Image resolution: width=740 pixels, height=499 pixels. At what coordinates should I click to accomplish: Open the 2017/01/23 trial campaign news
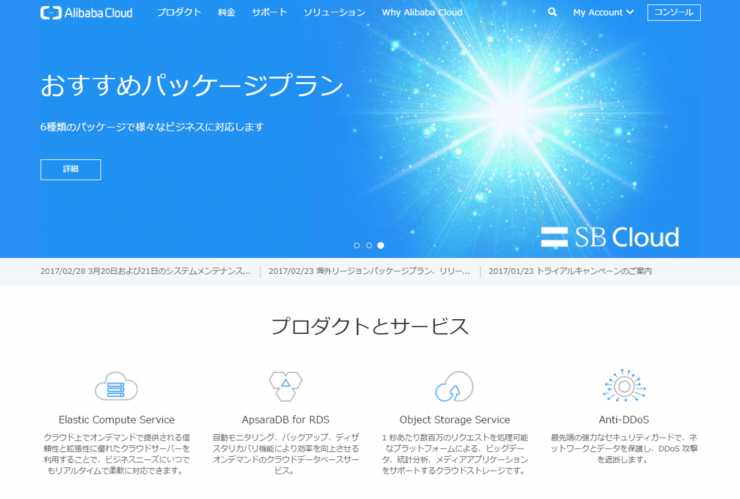pos(570,271)
